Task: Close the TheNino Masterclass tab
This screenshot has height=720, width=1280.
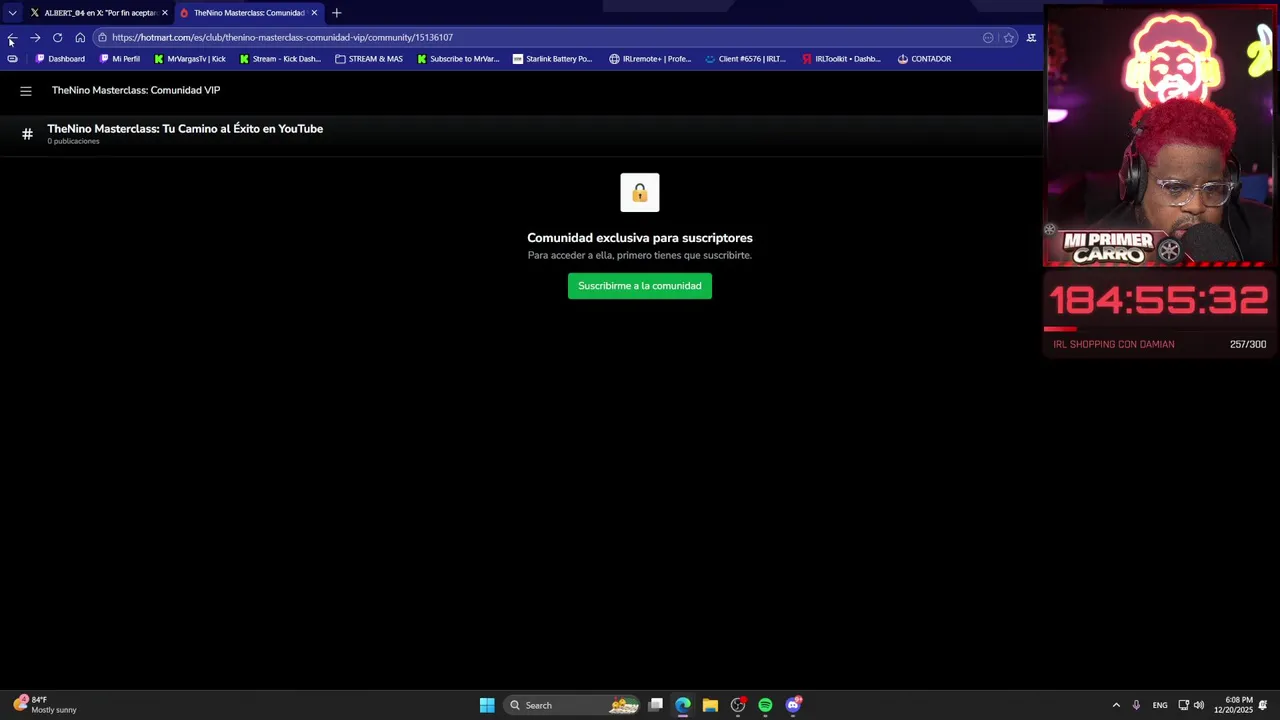Action: click(x=314, y=13)
